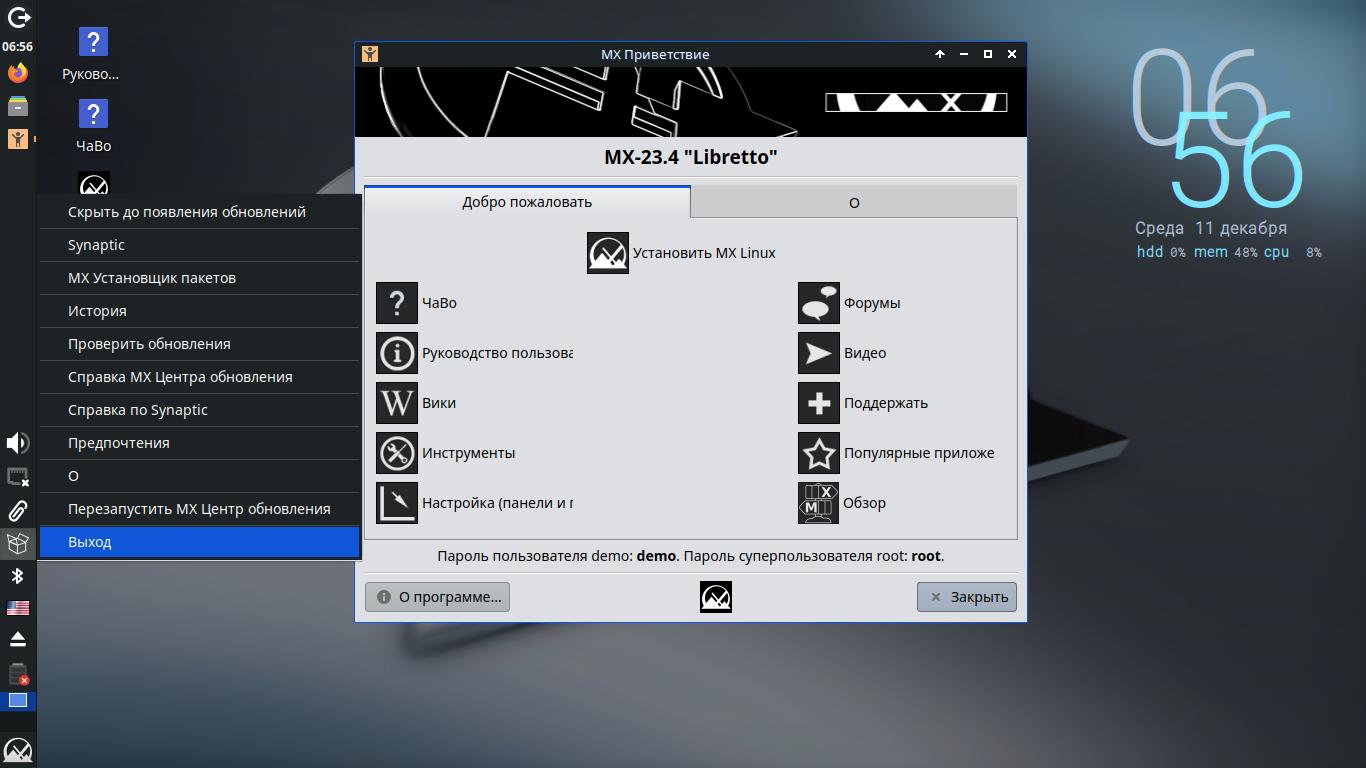Open the Install MX Linux icon
Image resolution: width=1366 pixels, height=768 pixels.
[607, 253]
